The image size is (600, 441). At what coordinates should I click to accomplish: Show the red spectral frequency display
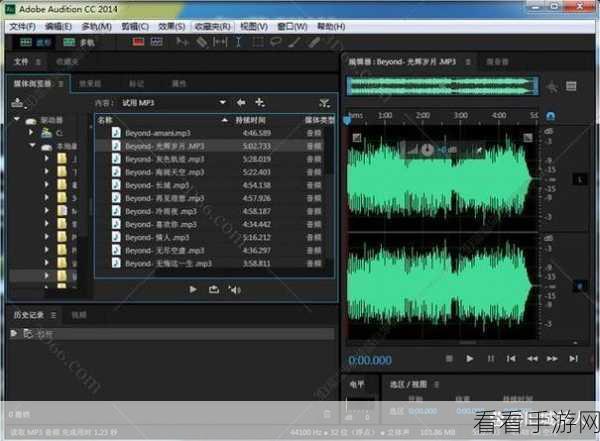138,41
